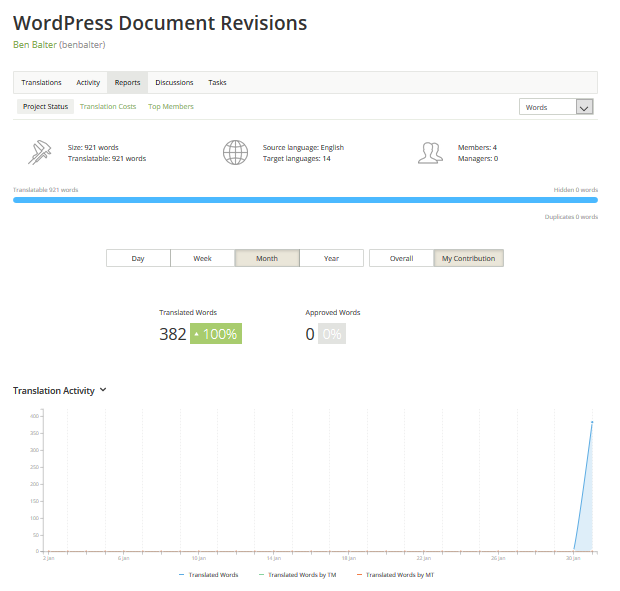Switch to the Overall statistics view
620x591 pixels.
tap(401, 258)
